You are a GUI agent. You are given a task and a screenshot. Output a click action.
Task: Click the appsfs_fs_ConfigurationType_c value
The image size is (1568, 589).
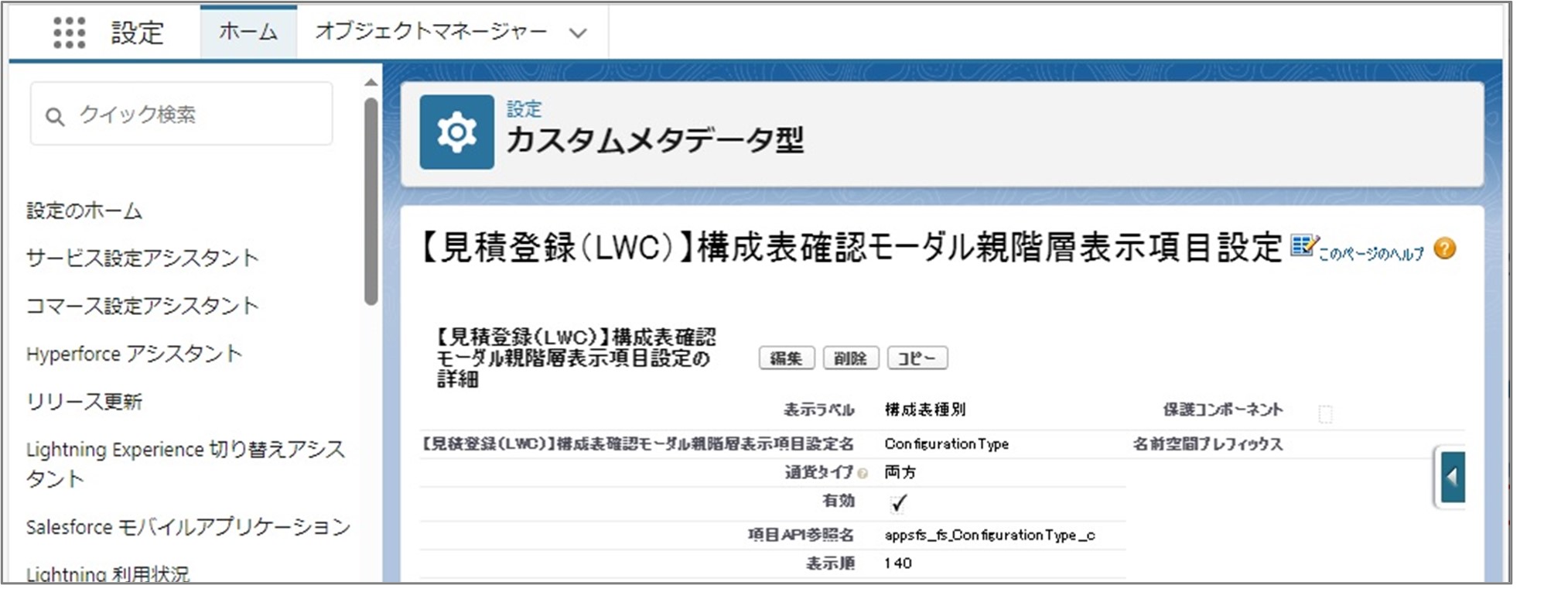click(989, 535)
